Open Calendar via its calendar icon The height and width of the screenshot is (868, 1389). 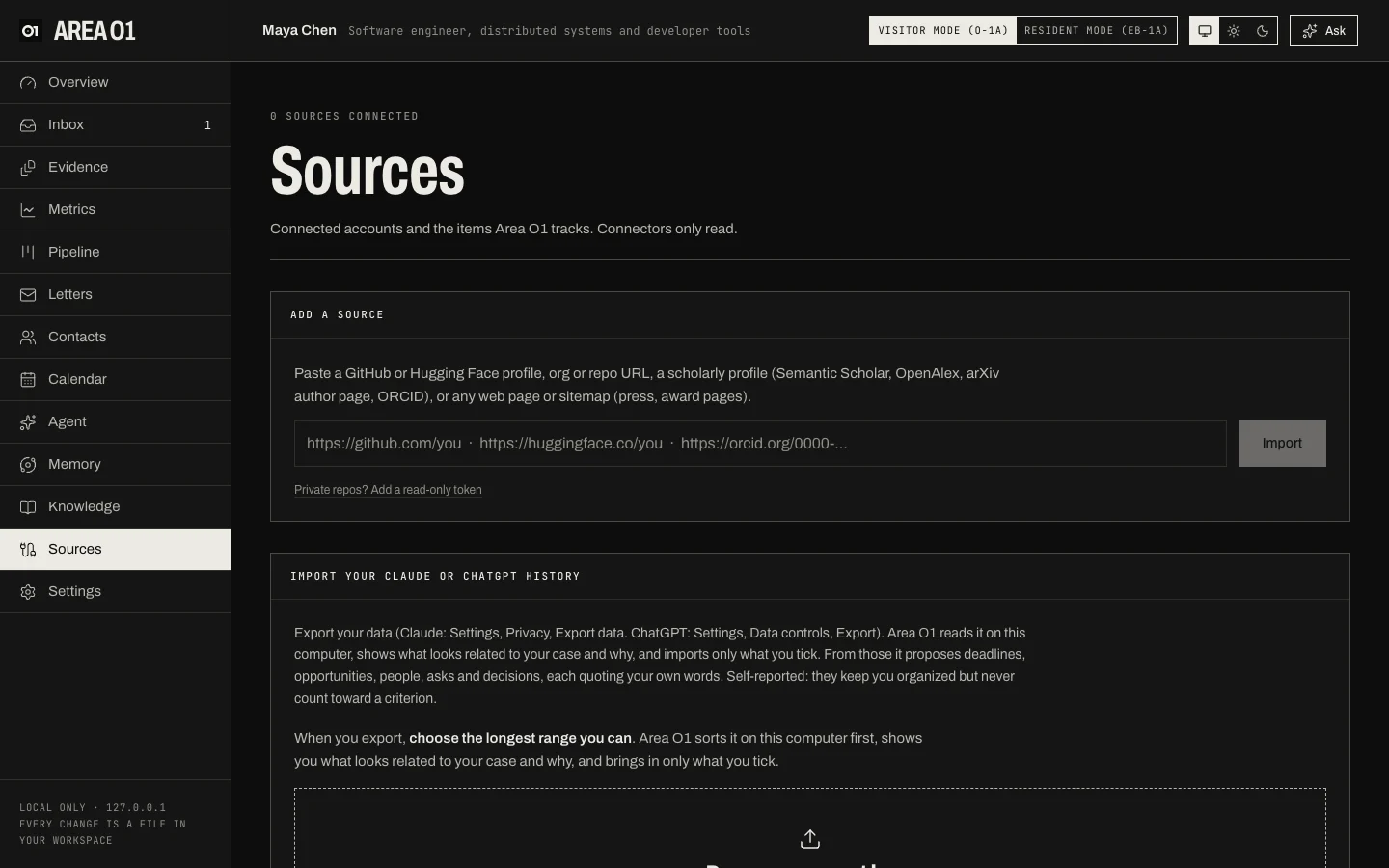28,380
